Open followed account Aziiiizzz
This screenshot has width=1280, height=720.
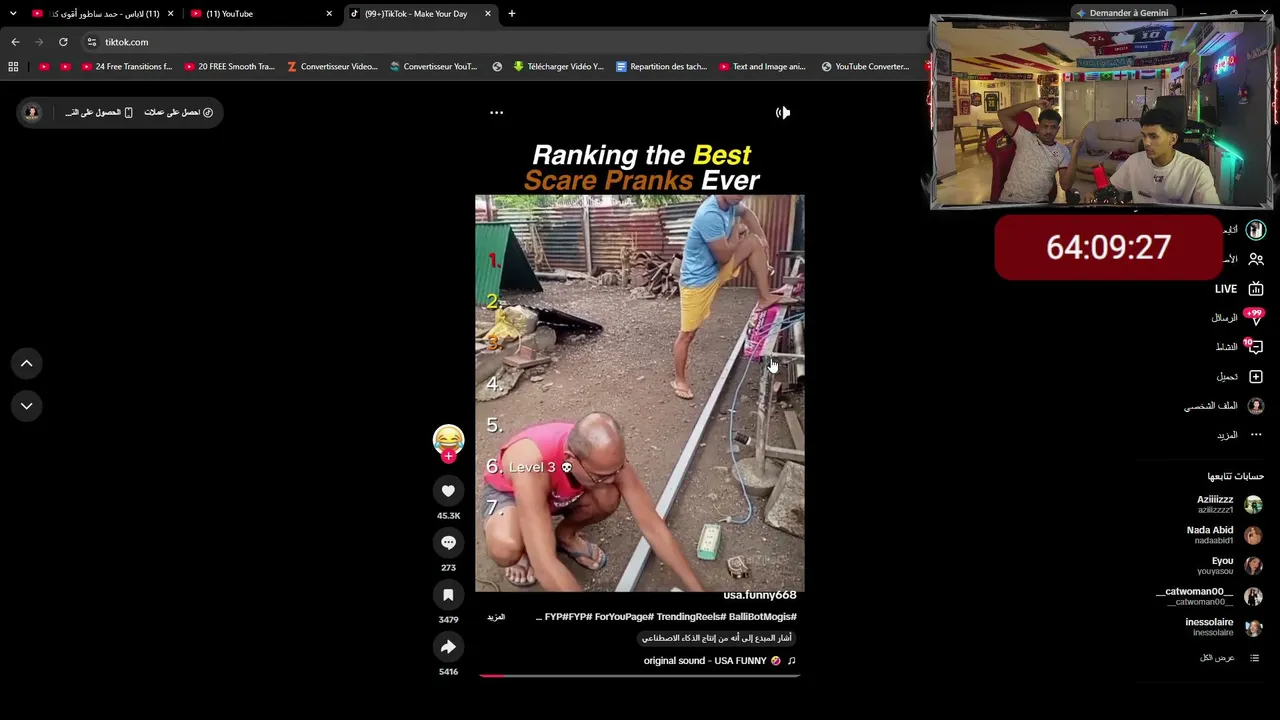[1230, 504]
